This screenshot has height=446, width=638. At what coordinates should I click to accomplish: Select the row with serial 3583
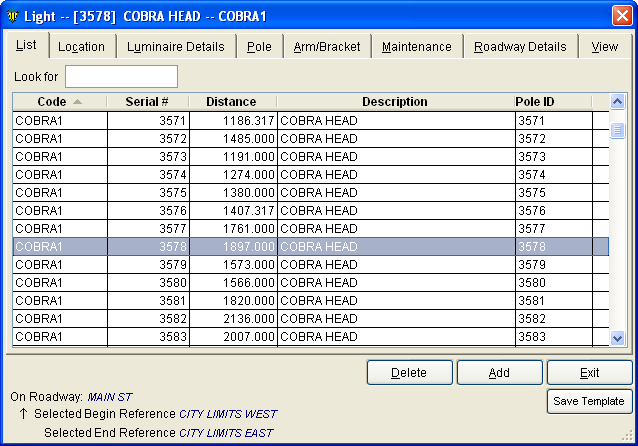pyautogui.click(x=311, y=337)
